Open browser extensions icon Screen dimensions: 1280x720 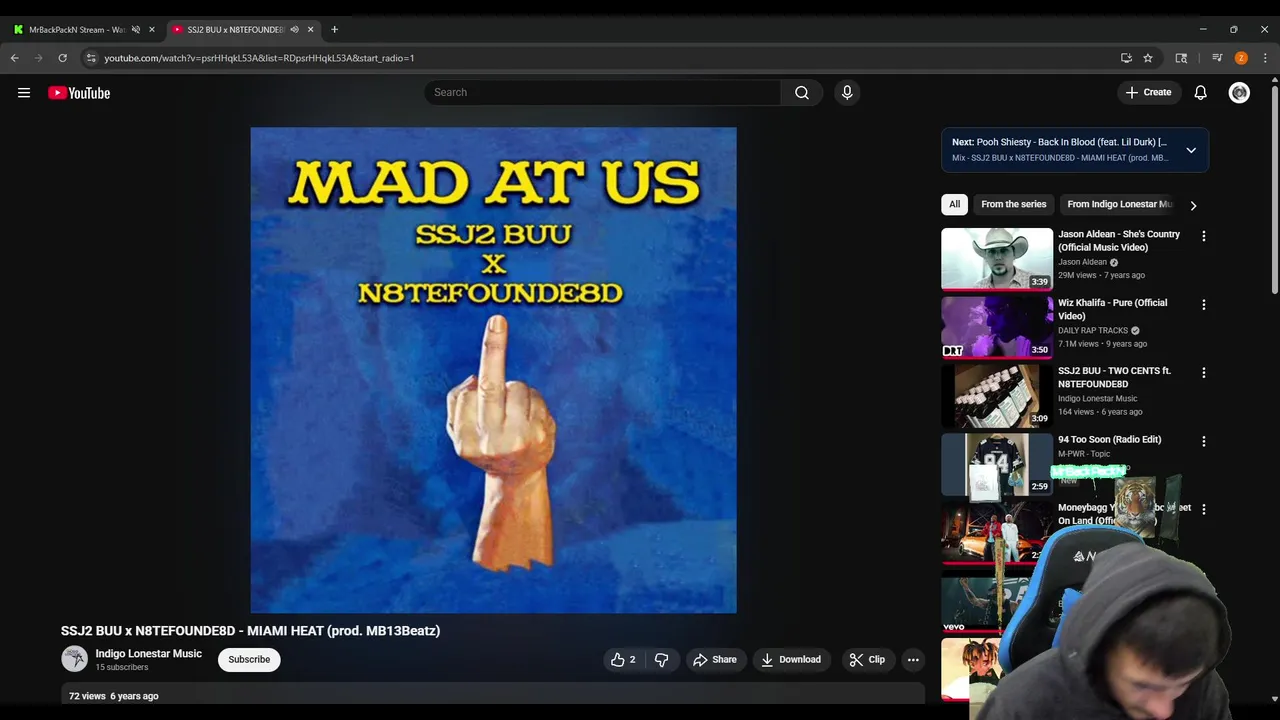point(1181,58)
